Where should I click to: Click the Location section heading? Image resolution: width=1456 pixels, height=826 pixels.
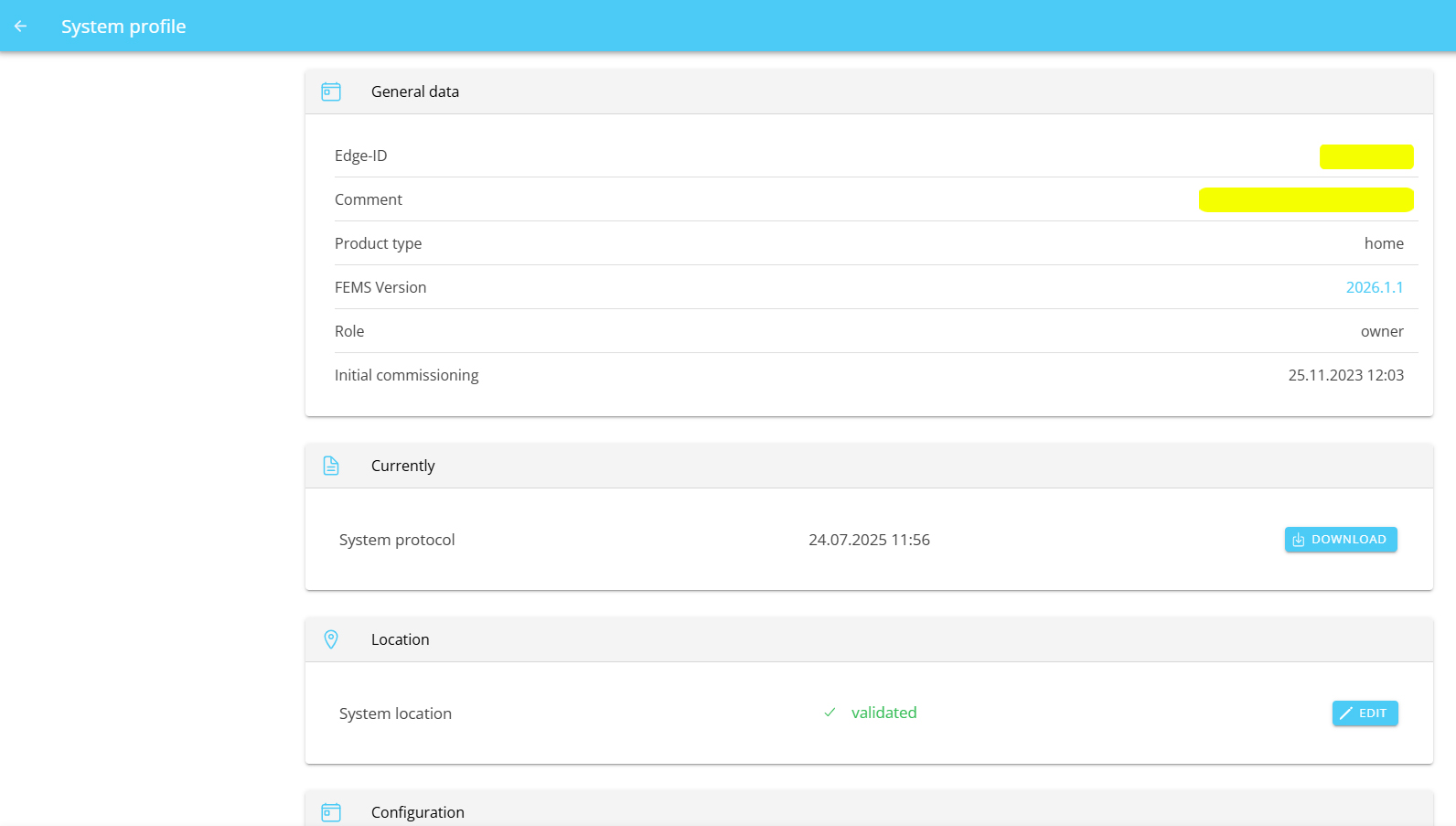400,639
